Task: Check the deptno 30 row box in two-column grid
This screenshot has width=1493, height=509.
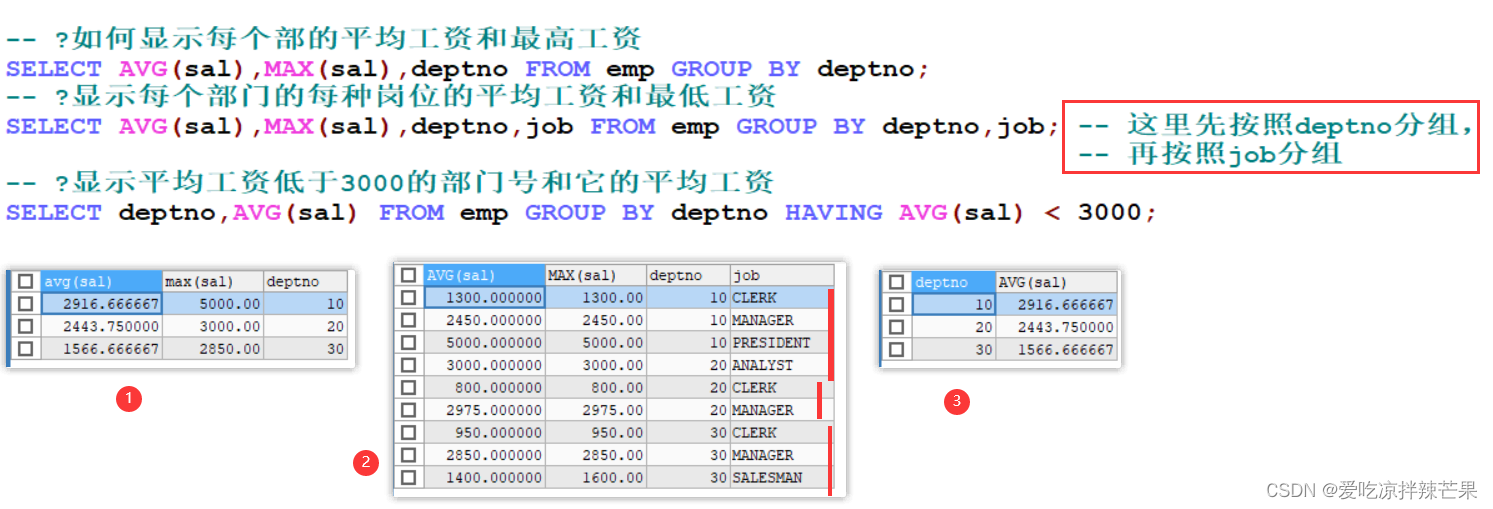Action: click(x=896, y=349)
